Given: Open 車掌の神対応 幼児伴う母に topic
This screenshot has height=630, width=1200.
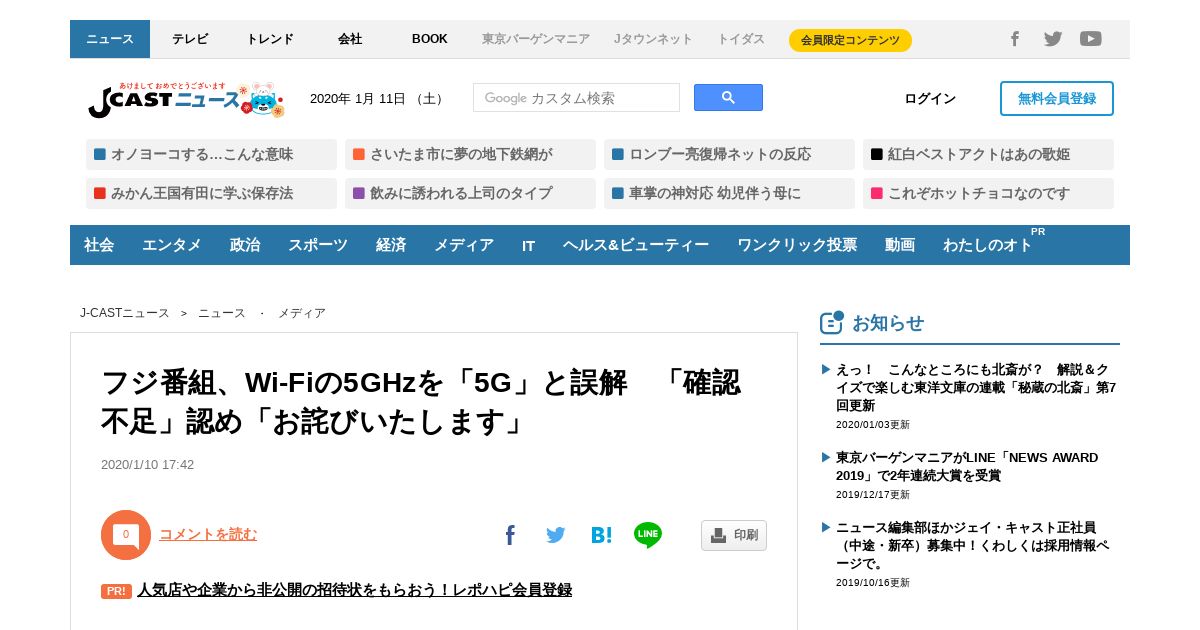Looking at the screenshot, I should [x=729, y=193].
